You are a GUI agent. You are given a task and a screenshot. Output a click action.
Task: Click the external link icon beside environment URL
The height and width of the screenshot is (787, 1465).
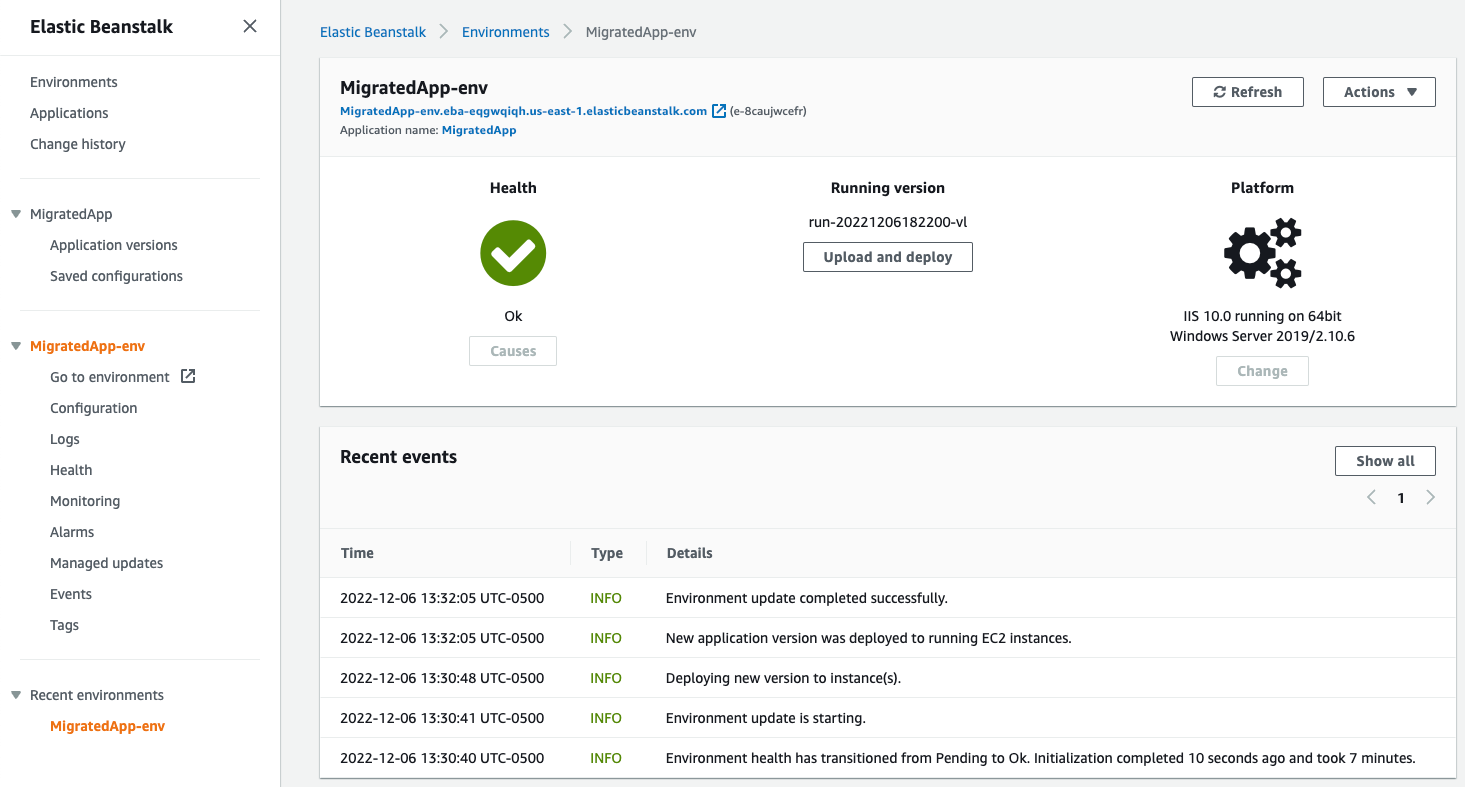[x=718, y=111]
